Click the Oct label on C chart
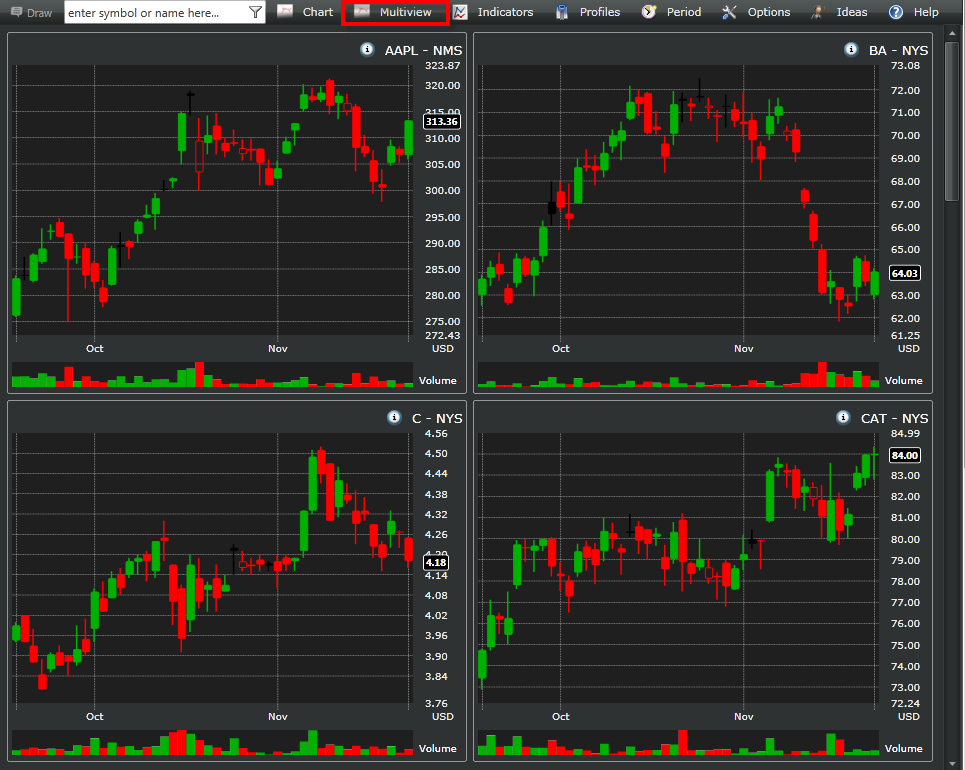965x770 pixels. (x=95, y=716)
